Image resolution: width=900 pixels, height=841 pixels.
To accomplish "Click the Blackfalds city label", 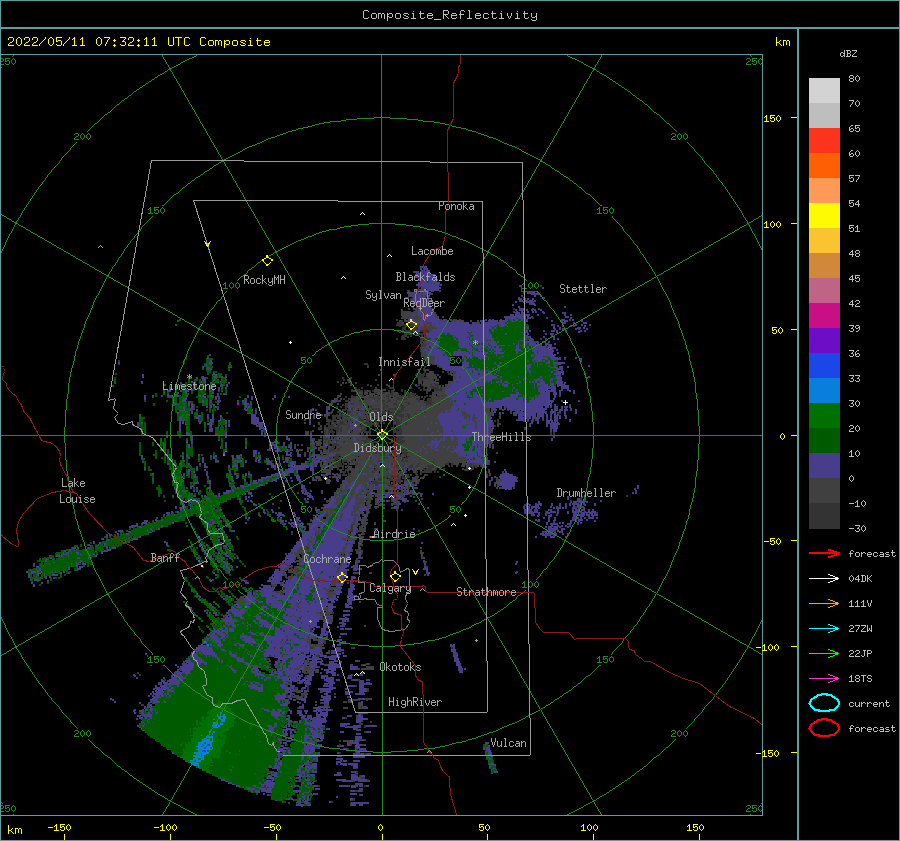I will coord(425,277).
